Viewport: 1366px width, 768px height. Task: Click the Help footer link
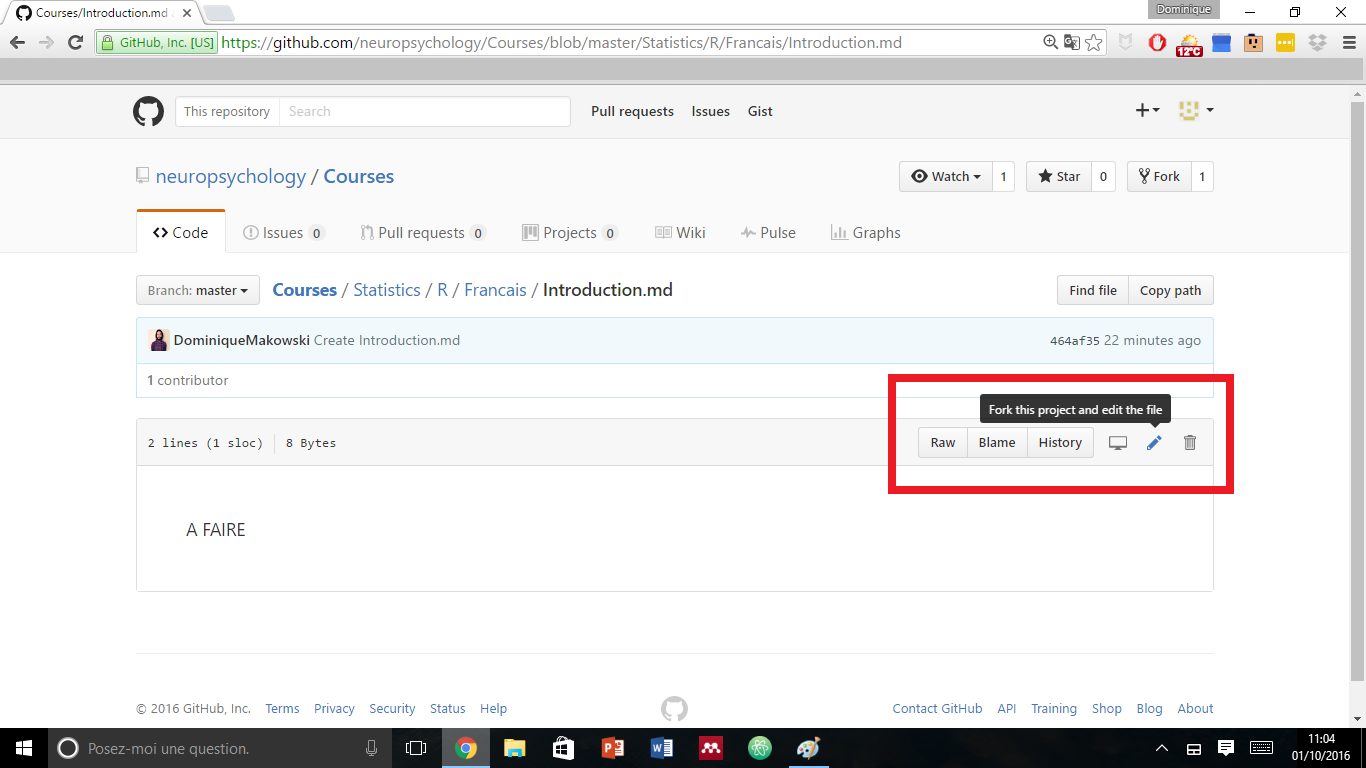click(x=493, y=708)
